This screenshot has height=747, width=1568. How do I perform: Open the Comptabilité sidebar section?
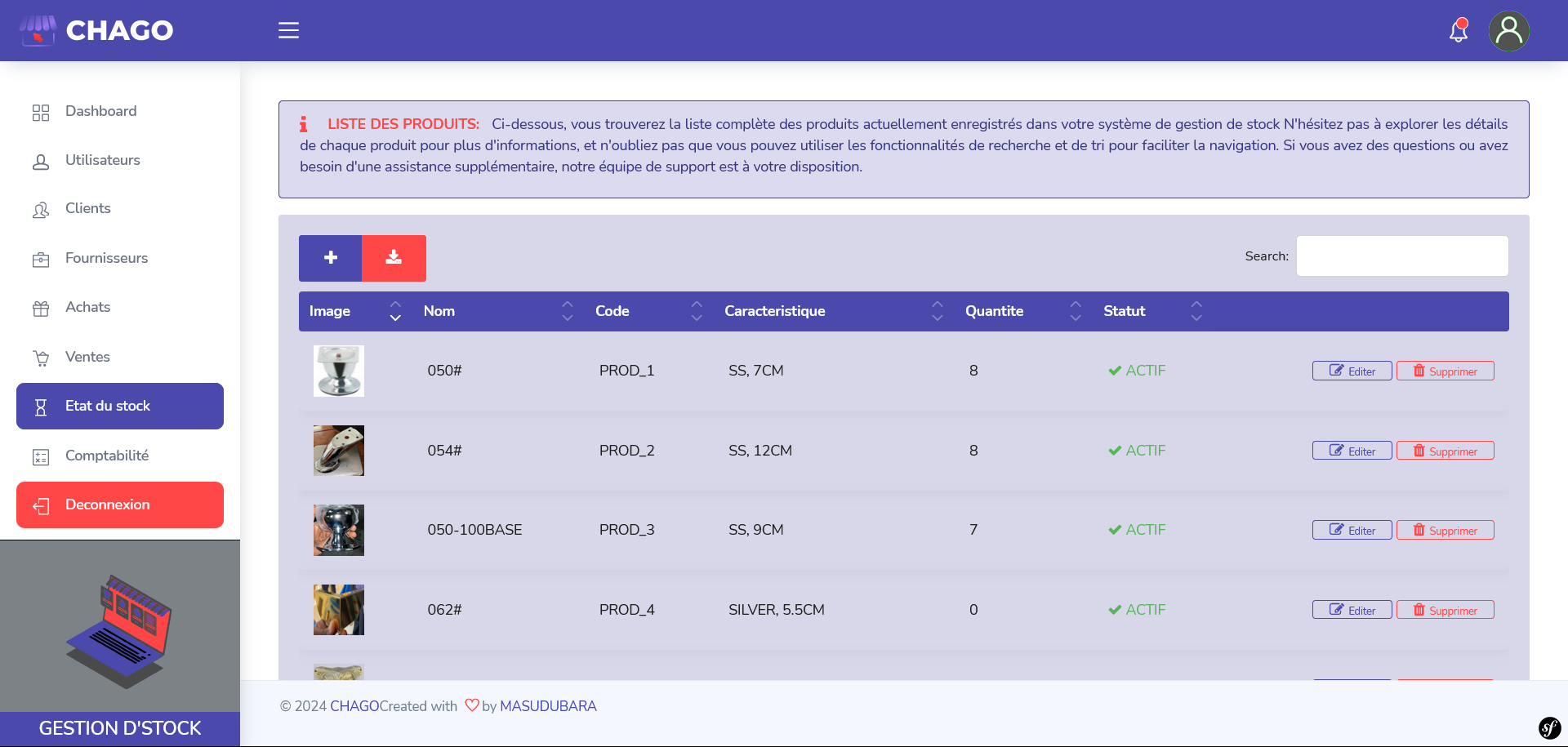106,456
